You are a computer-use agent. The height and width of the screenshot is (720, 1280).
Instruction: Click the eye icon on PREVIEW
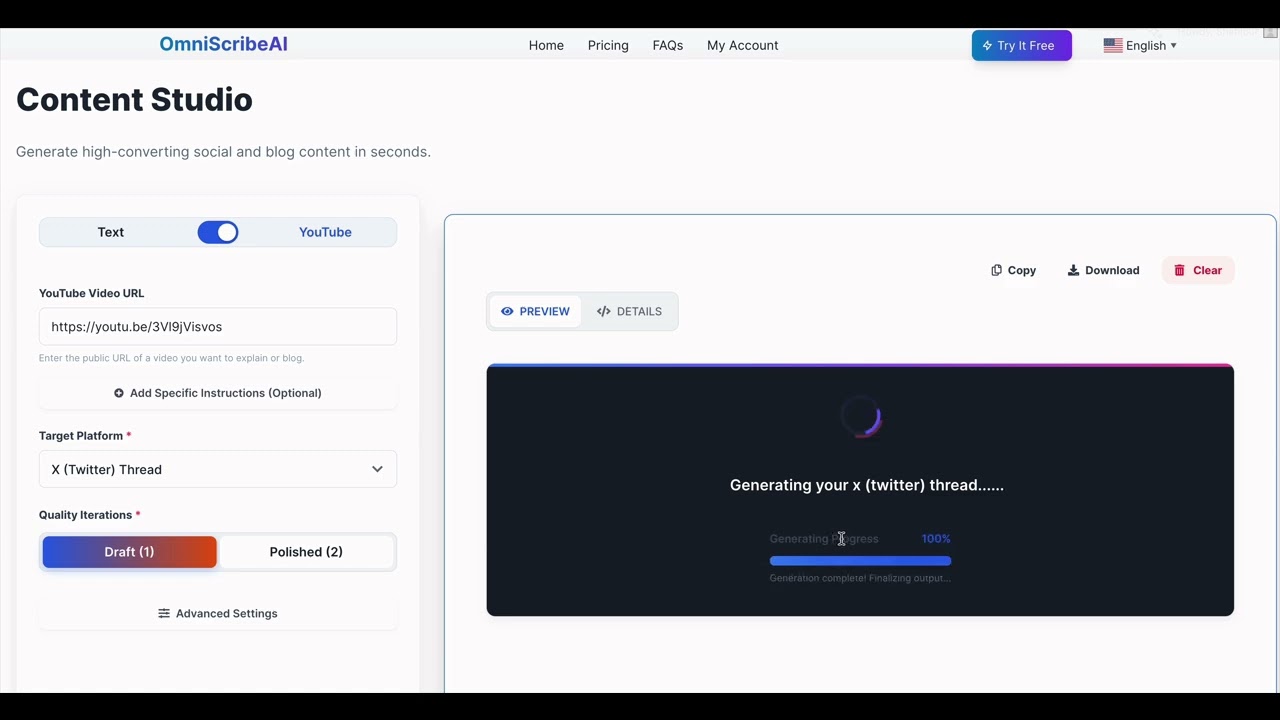507,311
